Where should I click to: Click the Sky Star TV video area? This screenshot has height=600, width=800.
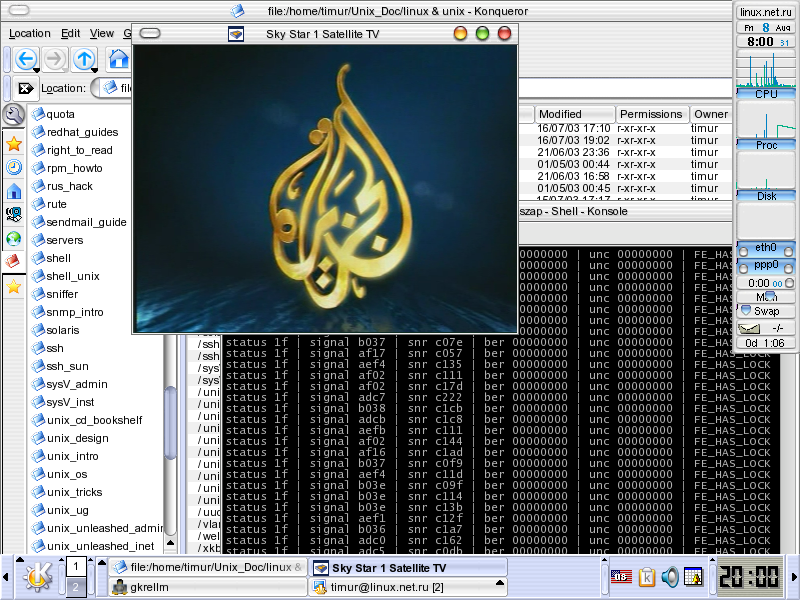[325, 189]
